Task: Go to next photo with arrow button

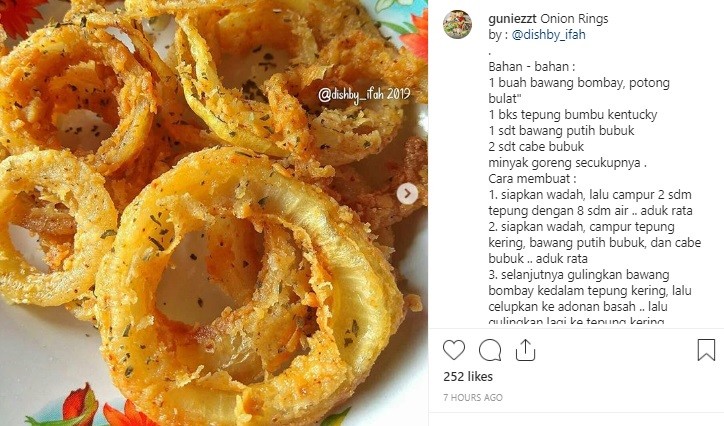Action: (407, 194)
